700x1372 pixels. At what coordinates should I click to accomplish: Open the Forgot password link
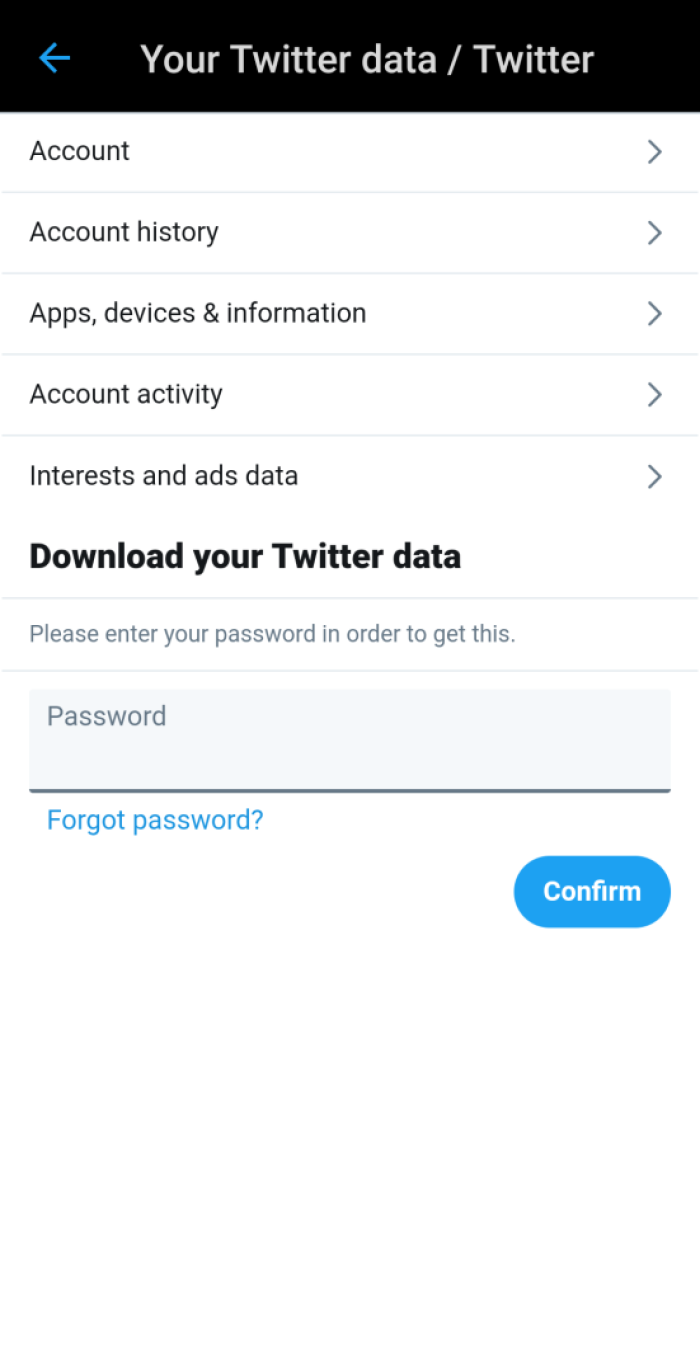[x=155, y=820]
